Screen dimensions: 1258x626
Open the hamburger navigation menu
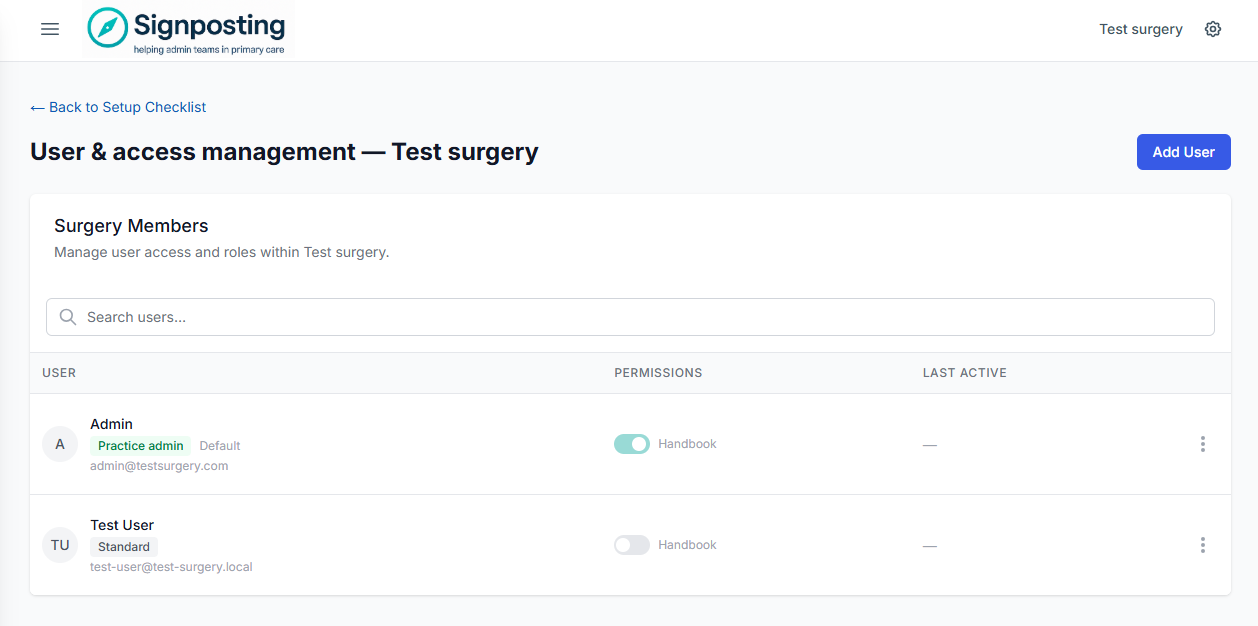pyautogui.click(x=49, y=29)
